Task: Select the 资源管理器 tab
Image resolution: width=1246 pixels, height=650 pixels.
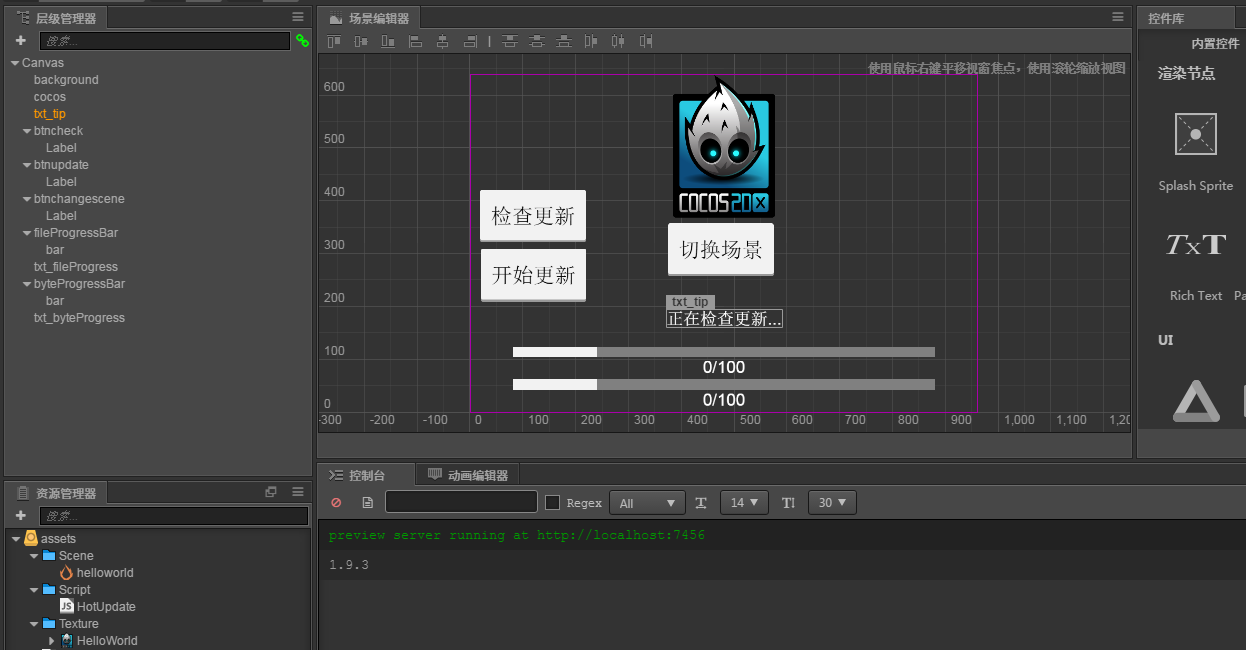Action: pos(57,493)
